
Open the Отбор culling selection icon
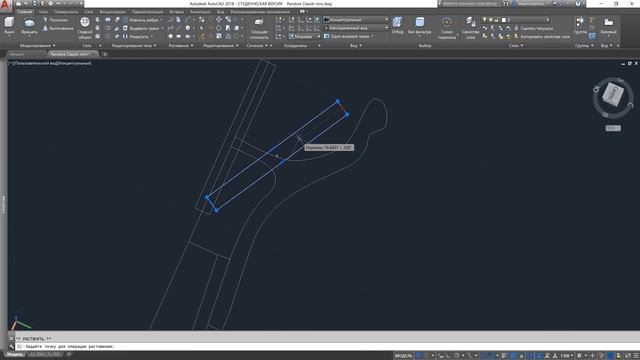(397, 22)
